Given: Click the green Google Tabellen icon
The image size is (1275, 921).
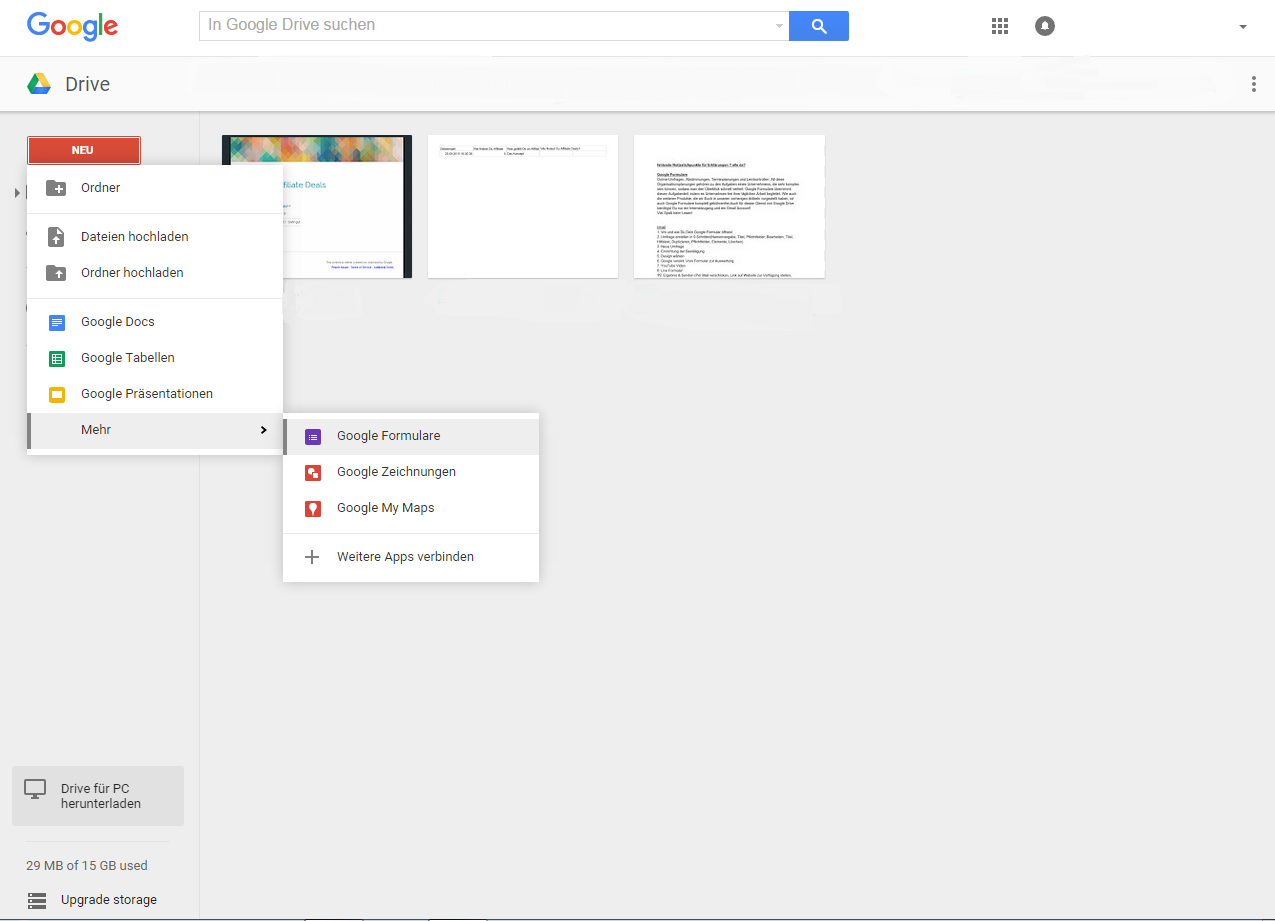Looking at the screenshot, I should tap(57, 358).
